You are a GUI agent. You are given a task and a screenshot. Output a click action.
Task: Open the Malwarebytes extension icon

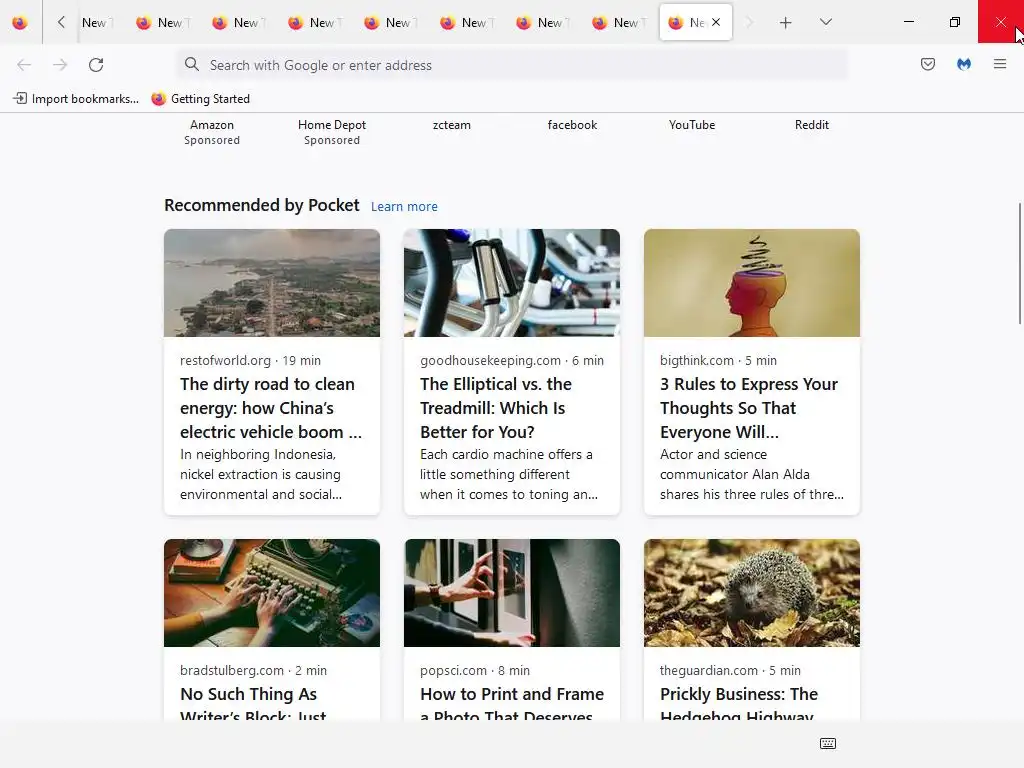(964, 64)
